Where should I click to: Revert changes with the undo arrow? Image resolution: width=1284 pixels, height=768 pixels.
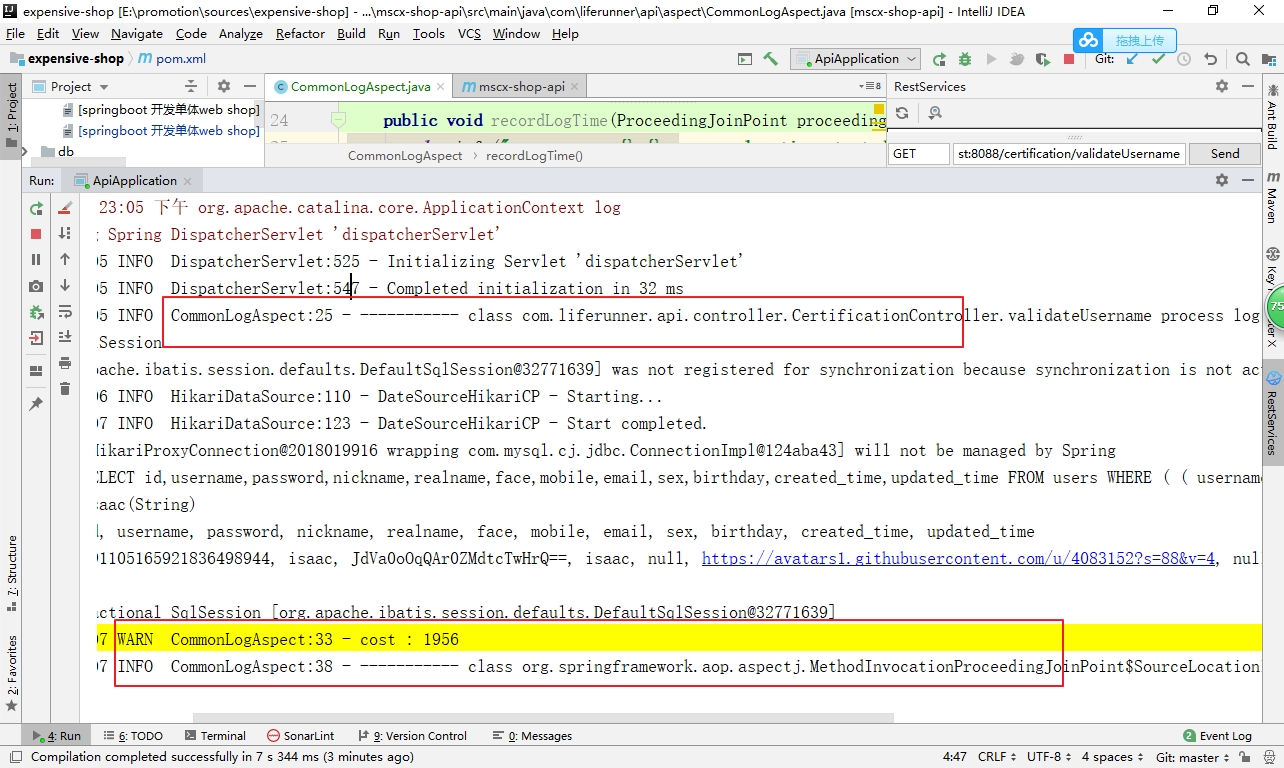[x=1210, y=59]
